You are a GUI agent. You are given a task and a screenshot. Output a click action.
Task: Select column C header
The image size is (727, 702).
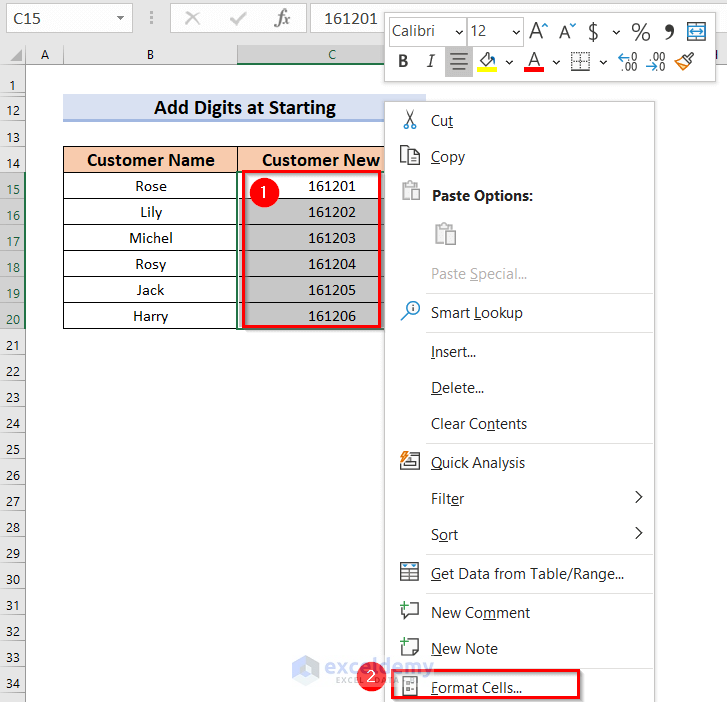click(x=311, y=55)
